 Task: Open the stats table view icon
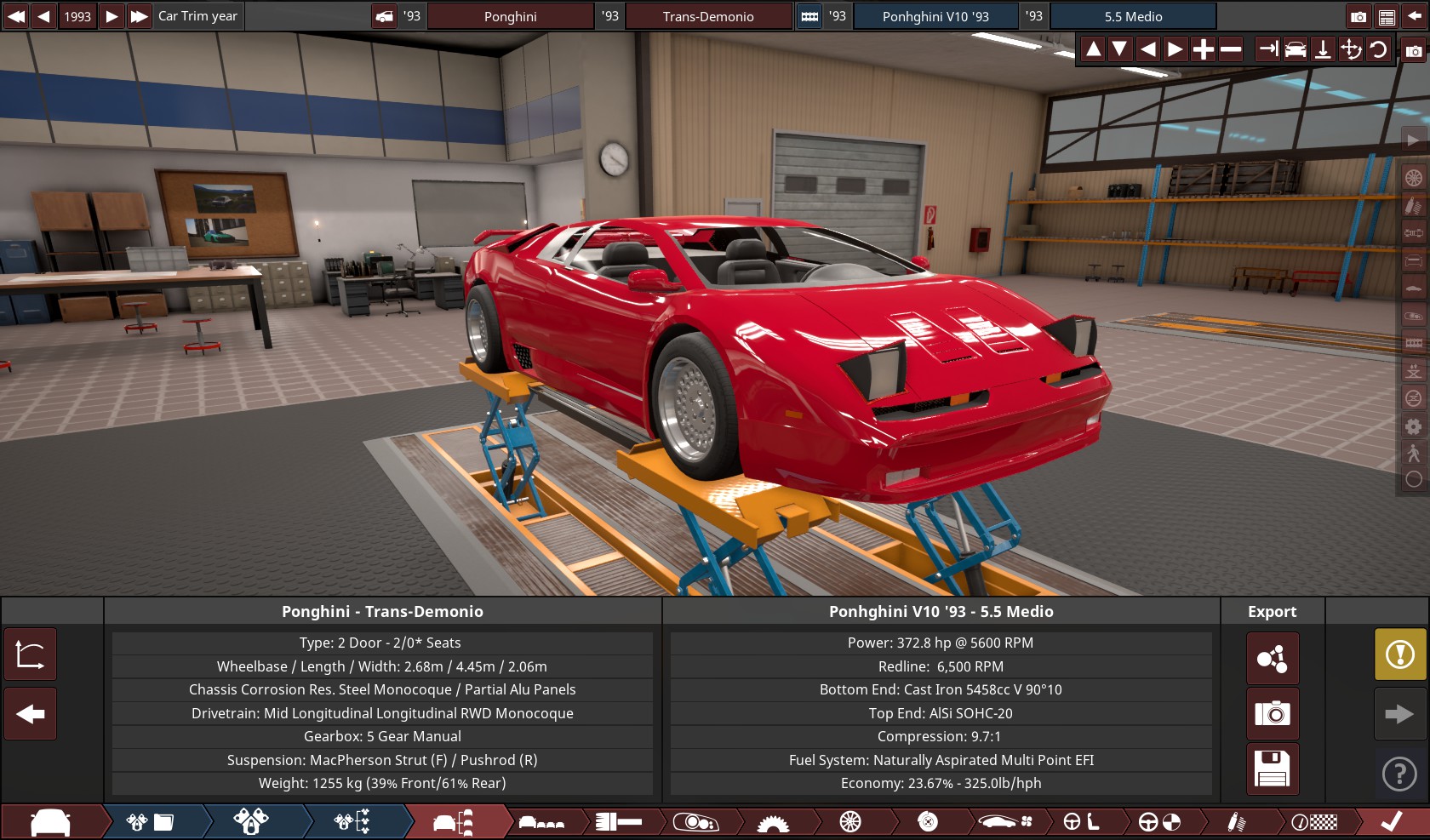pyautogui.click(x=1387, y=16)
